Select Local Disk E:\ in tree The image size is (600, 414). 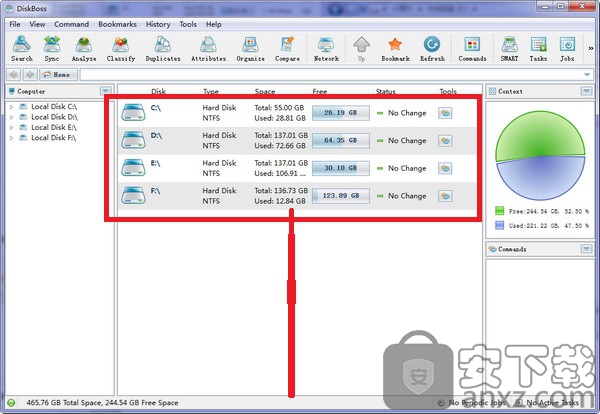tap(54, 127)
